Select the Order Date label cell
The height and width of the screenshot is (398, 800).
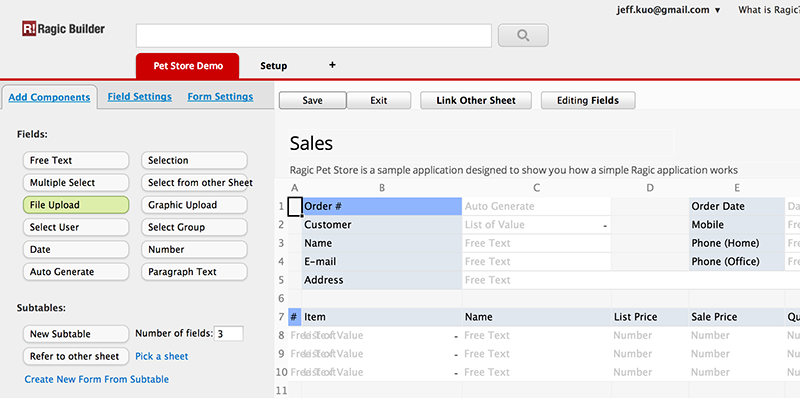point(737,207)
